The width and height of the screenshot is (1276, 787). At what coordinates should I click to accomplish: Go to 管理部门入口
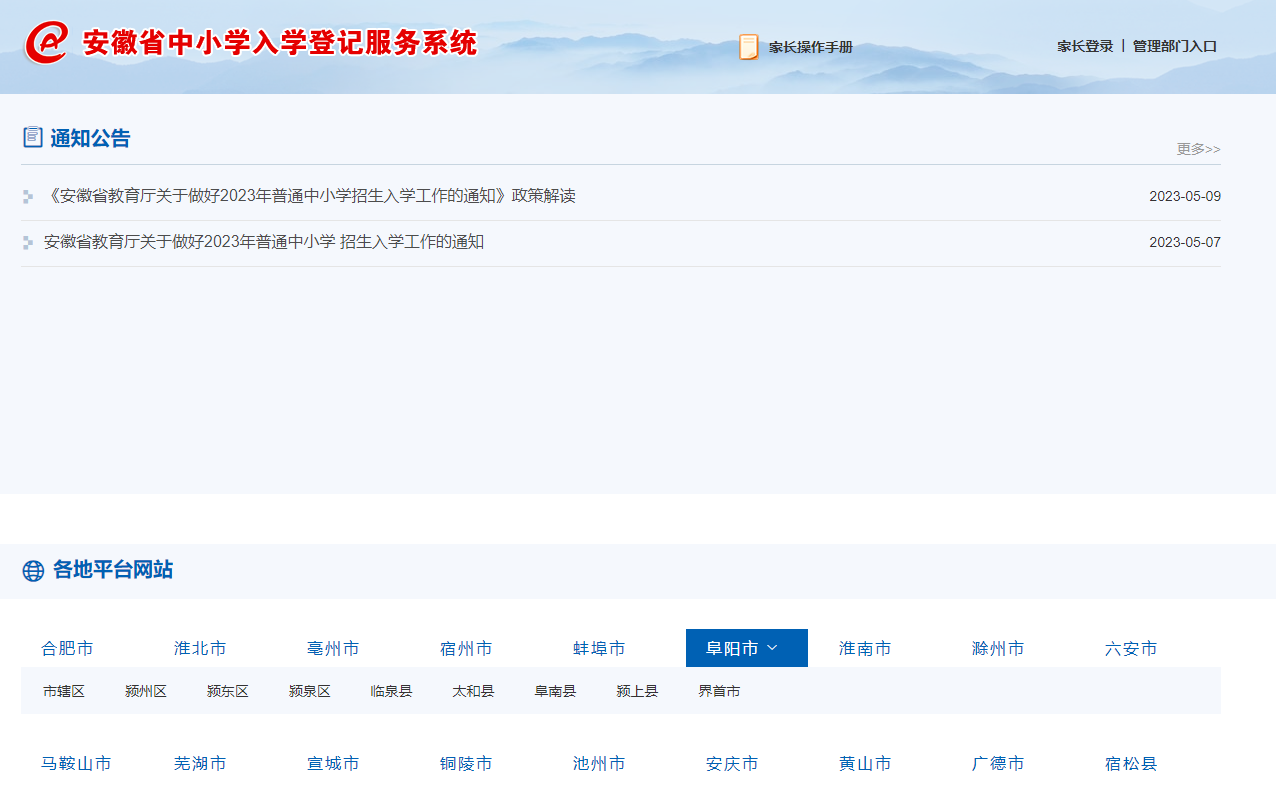coord(1175,46)
